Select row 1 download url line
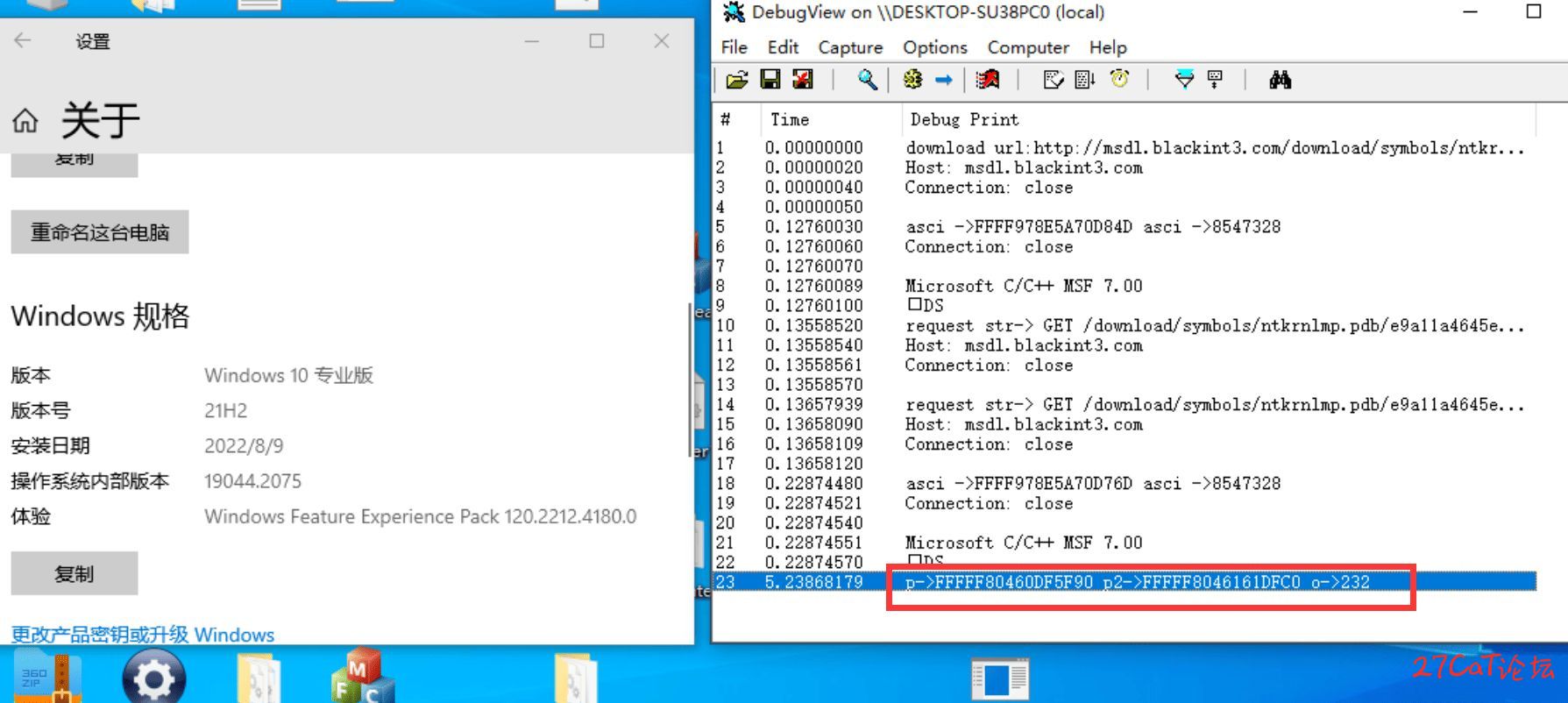 tap(1125, 147)
